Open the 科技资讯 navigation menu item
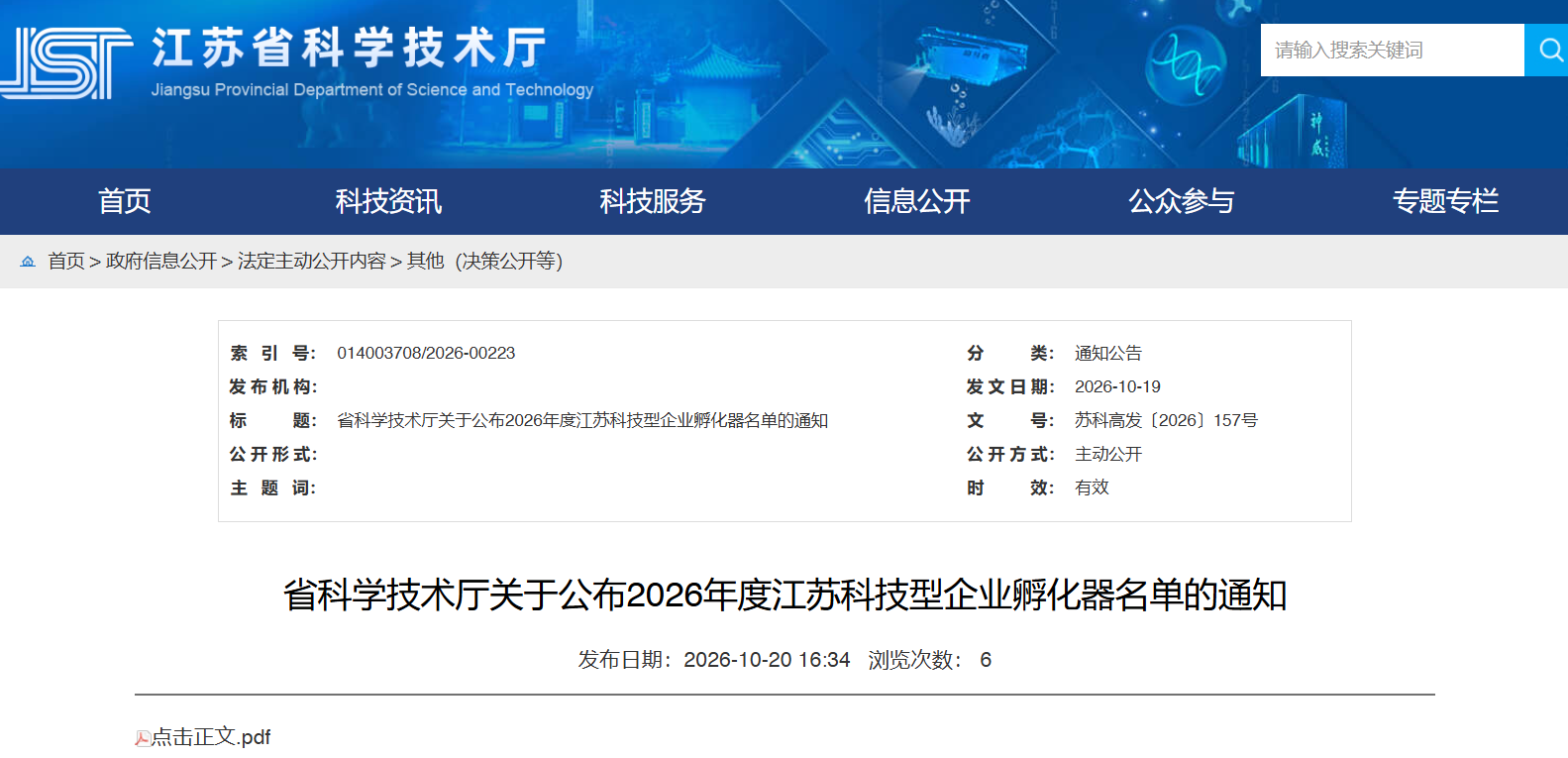Viewport: 1568px width, 758px height. tap(388, 201)
